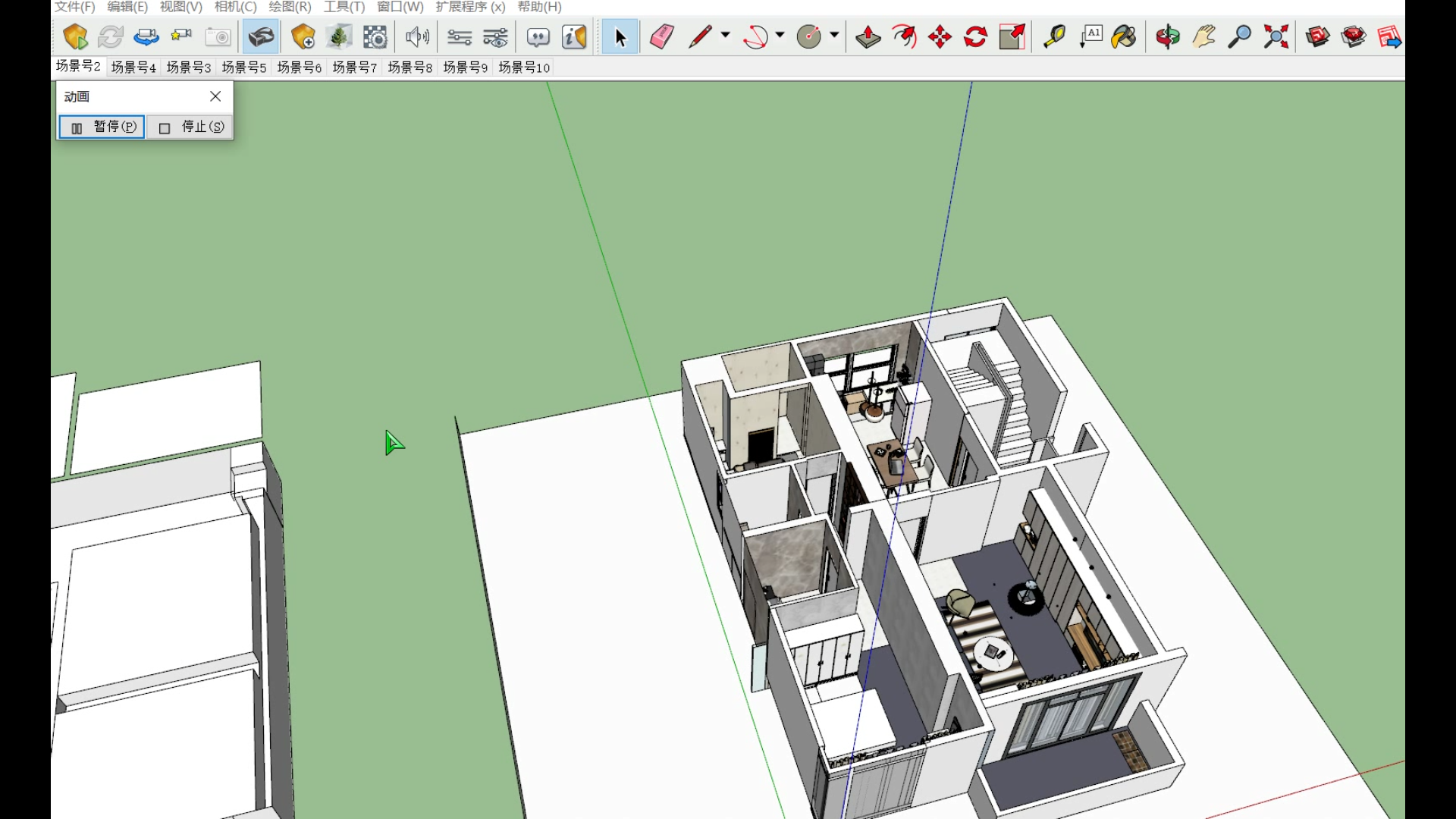The height and width of the screenshot is (819, 1456).
Task: Pause the animation with 暂停(P)
Action: point(102,127)
